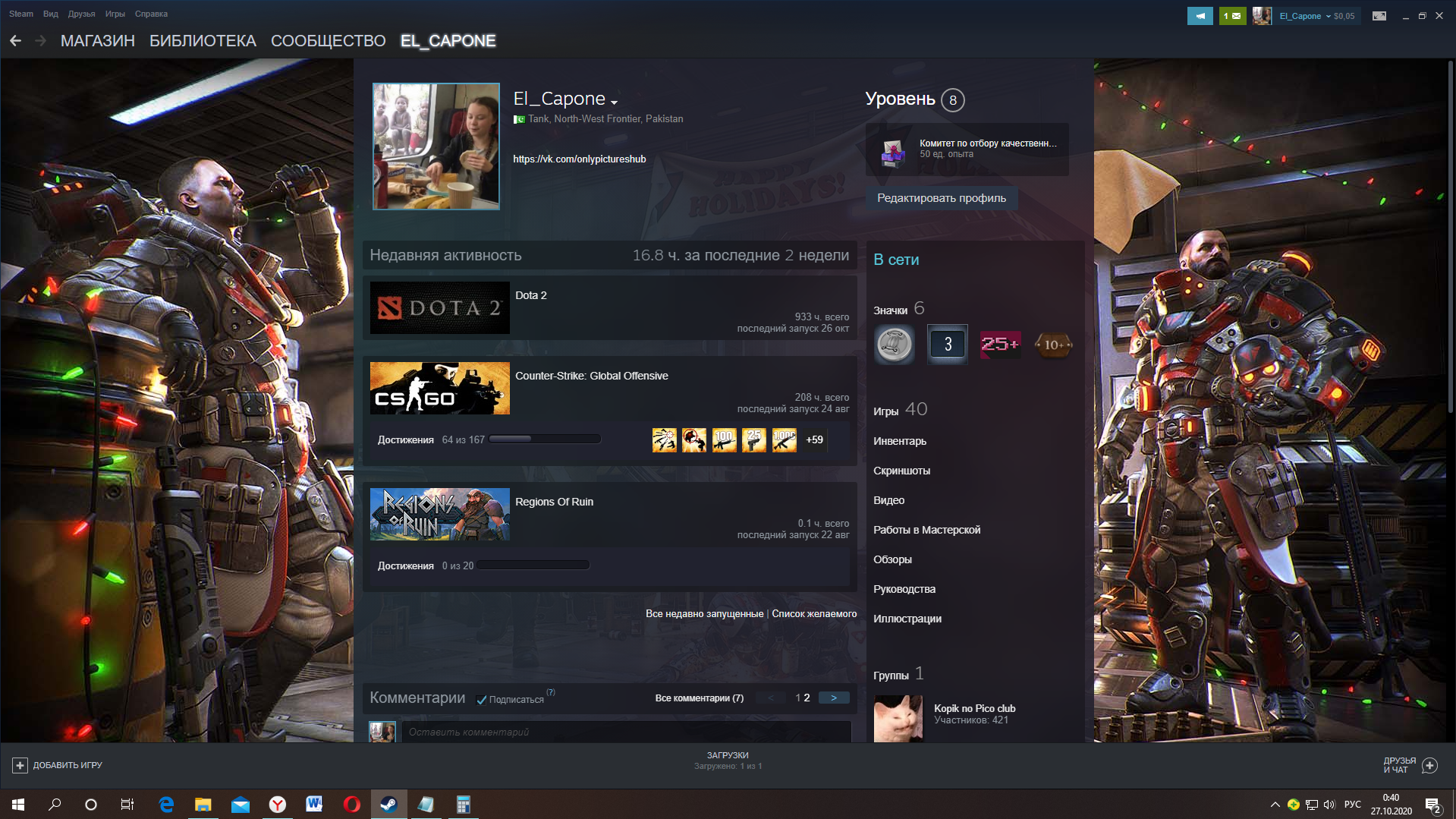Image resolution: width=1456 pixels, height=819 pixels.
Task: Click the leave a comment input field
Action: pos(627,732)
